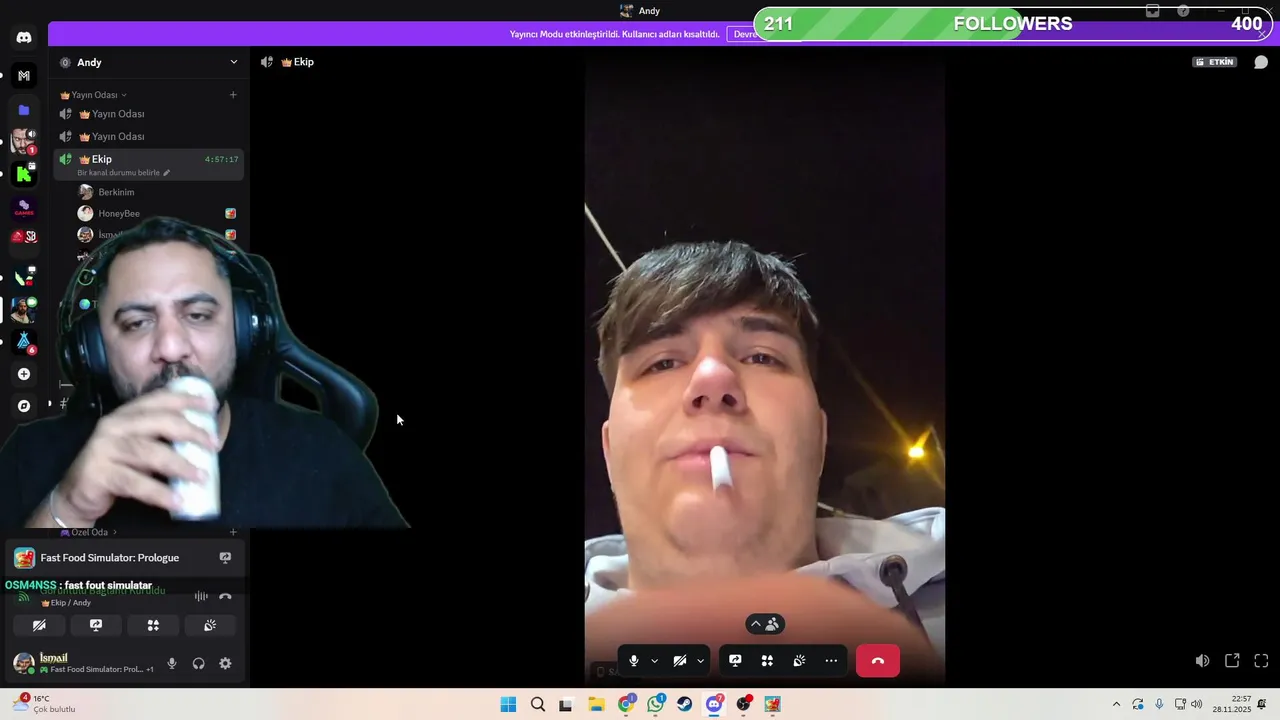Open activities button in call controls
Viewport: 1280px width, 720px height.
(767, 661)
